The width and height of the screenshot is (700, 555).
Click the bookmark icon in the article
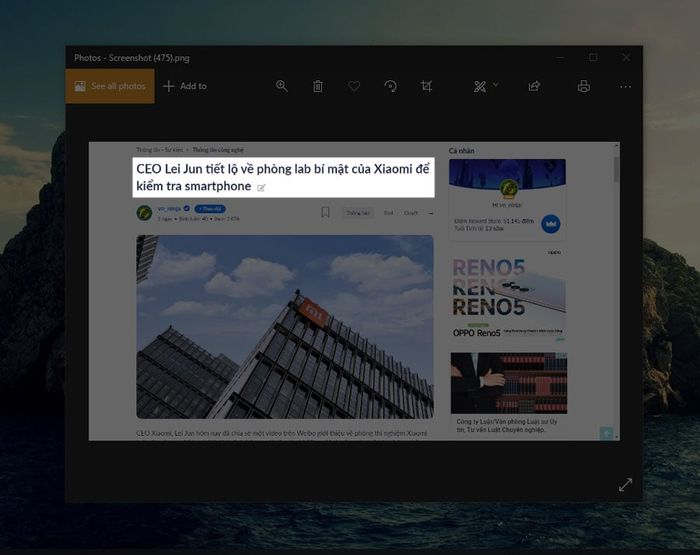coord(325,213)
